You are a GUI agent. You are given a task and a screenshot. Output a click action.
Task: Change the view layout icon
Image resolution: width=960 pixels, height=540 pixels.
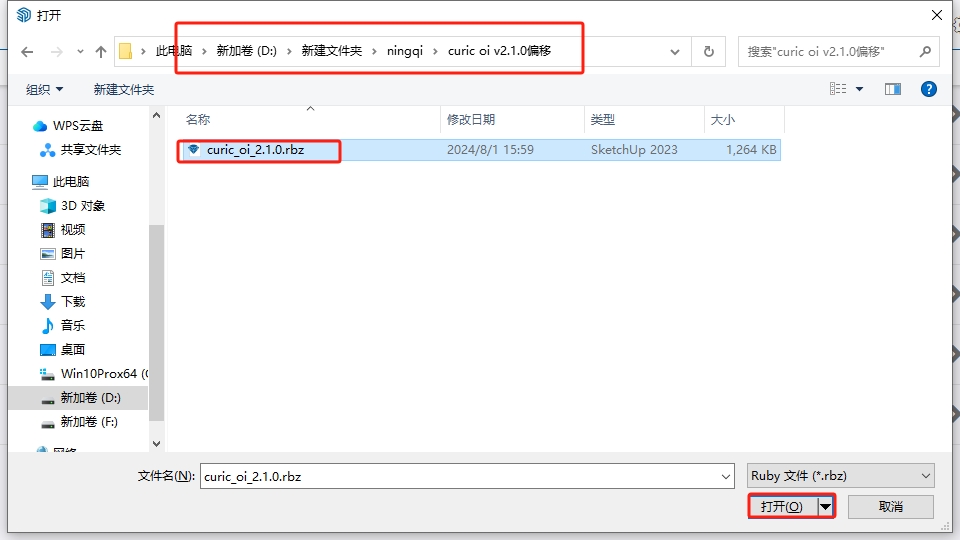(838, 89)
